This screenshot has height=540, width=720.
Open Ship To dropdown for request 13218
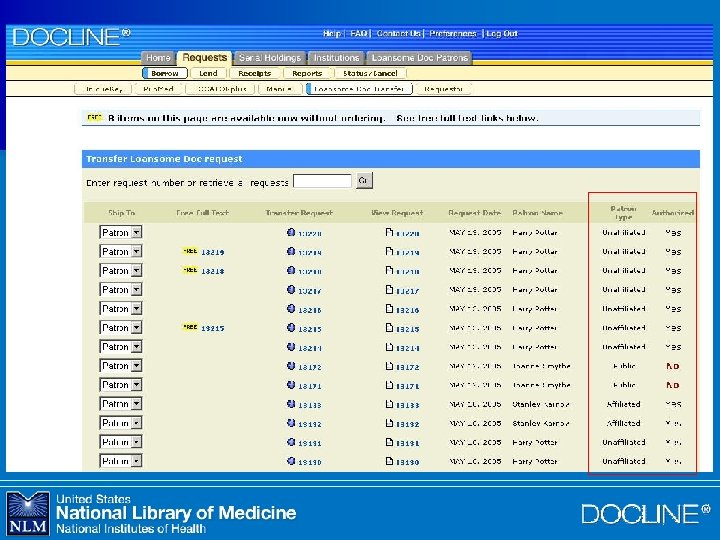(121, 270)
